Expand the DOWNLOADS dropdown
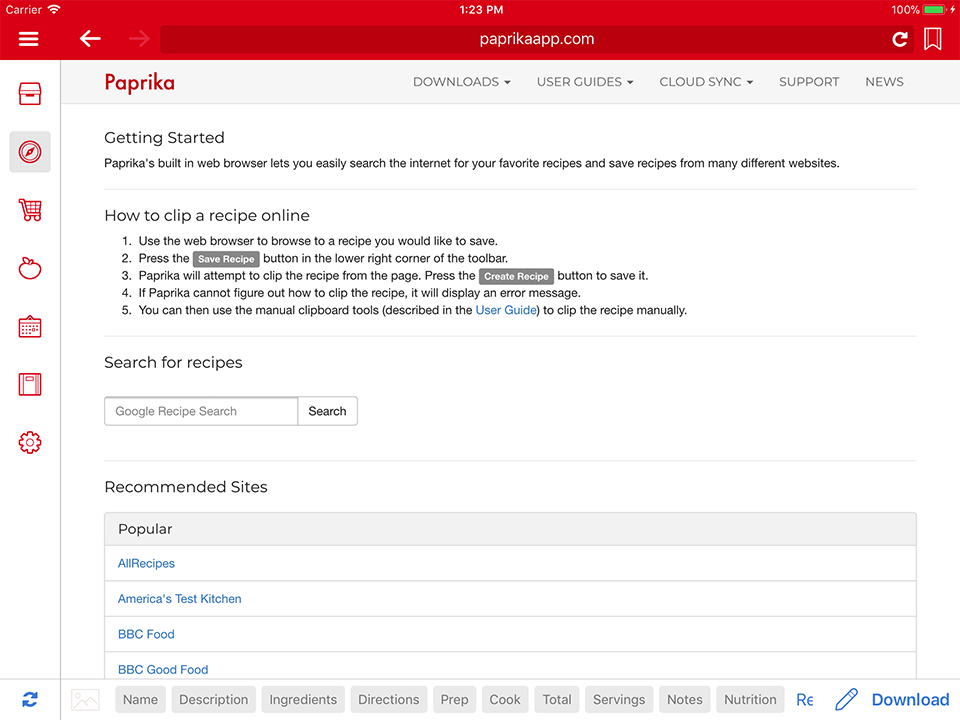The width and height of the screenshot is (960, 720). coord(461,82)
